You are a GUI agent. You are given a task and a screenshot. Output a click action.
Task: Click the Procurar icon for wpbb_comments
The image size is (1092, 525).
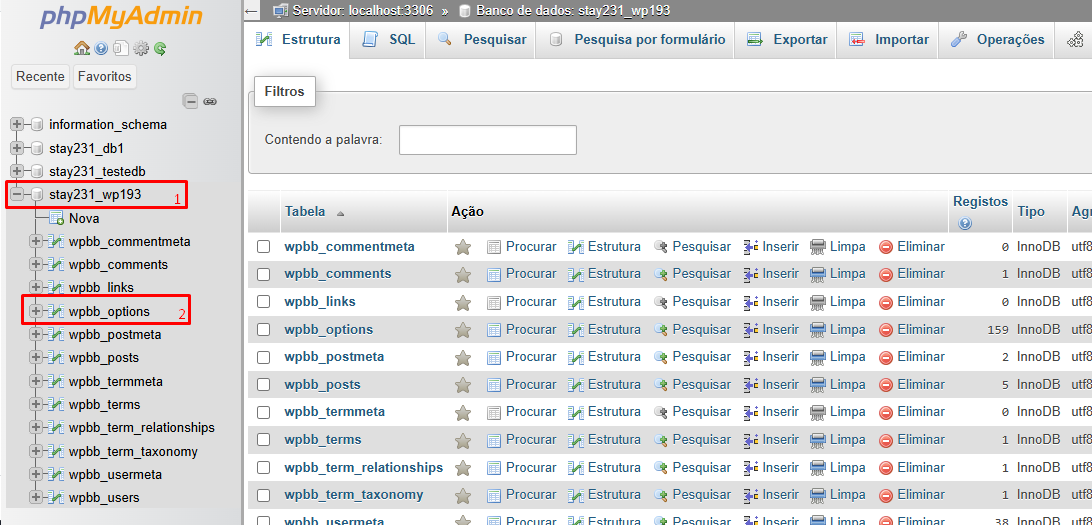tap(494, 274)
